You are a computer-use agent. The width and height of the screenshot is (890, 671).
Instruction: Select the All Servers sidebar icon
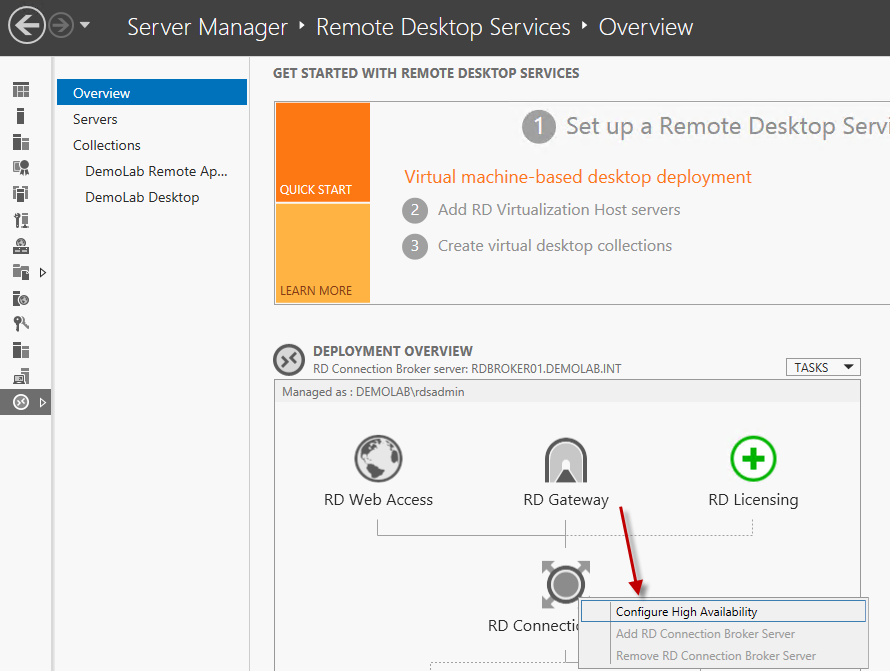[x=21, y=142]
